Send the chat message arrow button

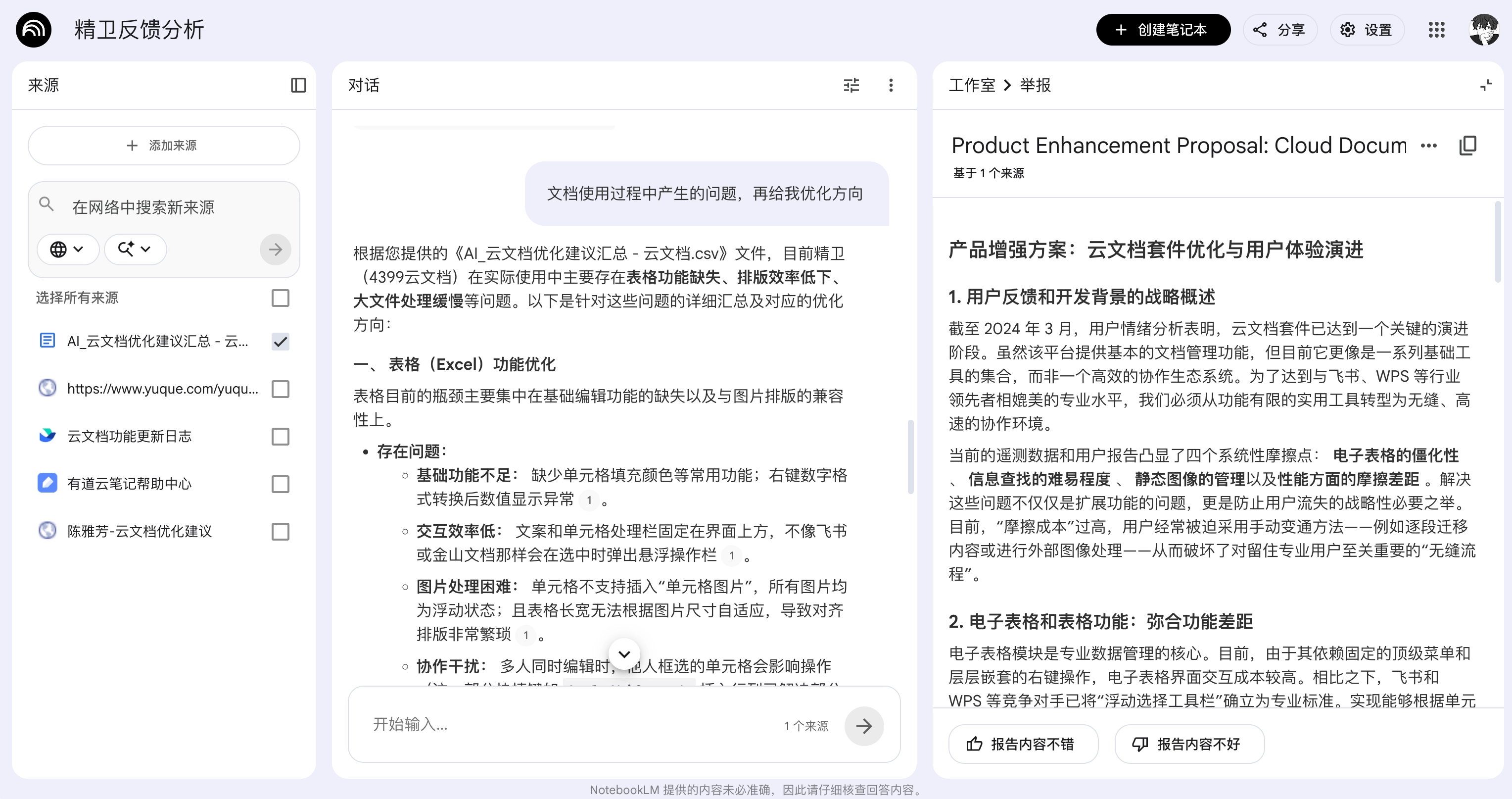coord(863,726)
